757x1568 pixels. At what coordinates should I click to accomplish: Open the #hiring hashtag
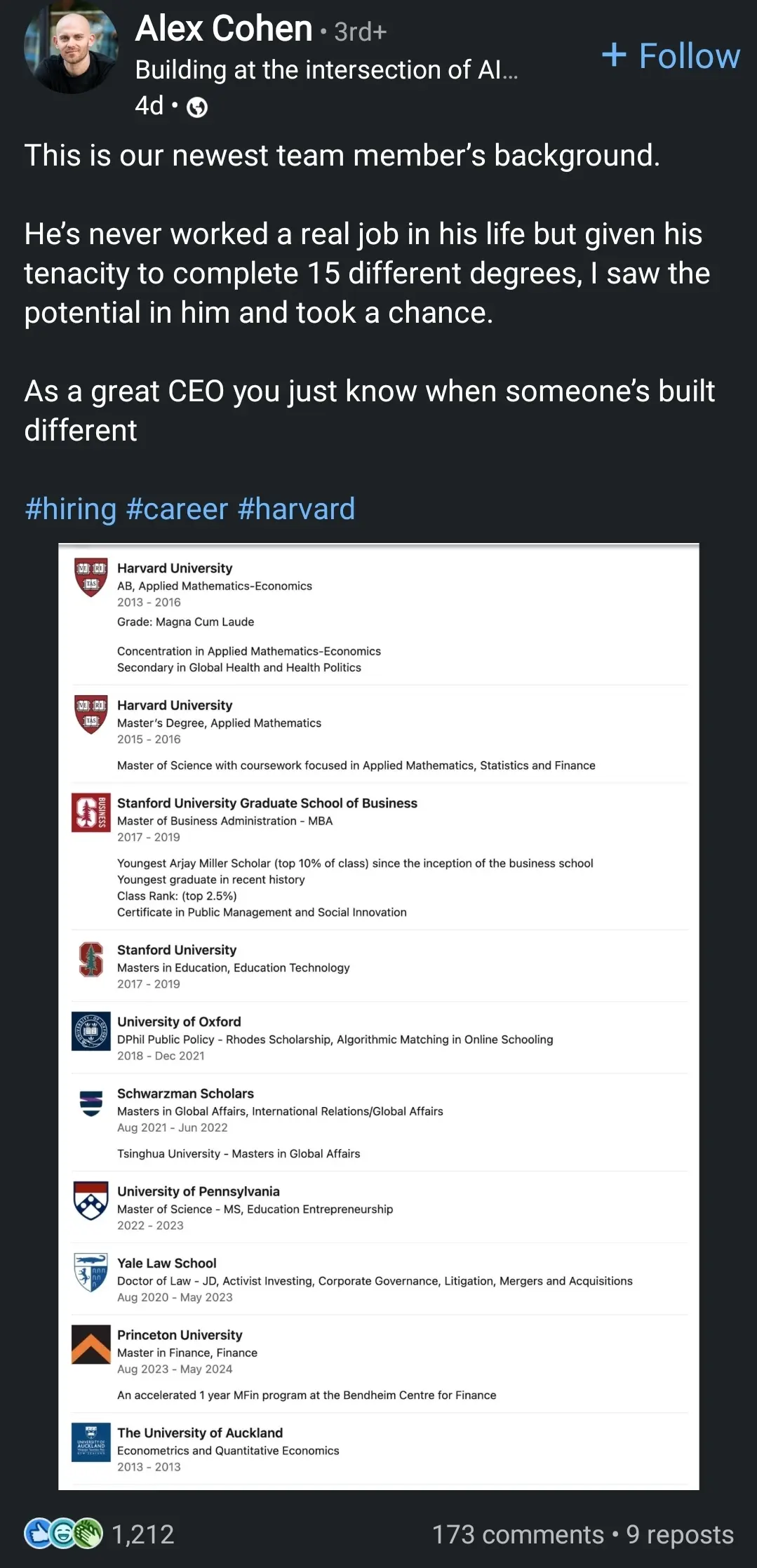[x=70, y=509]
